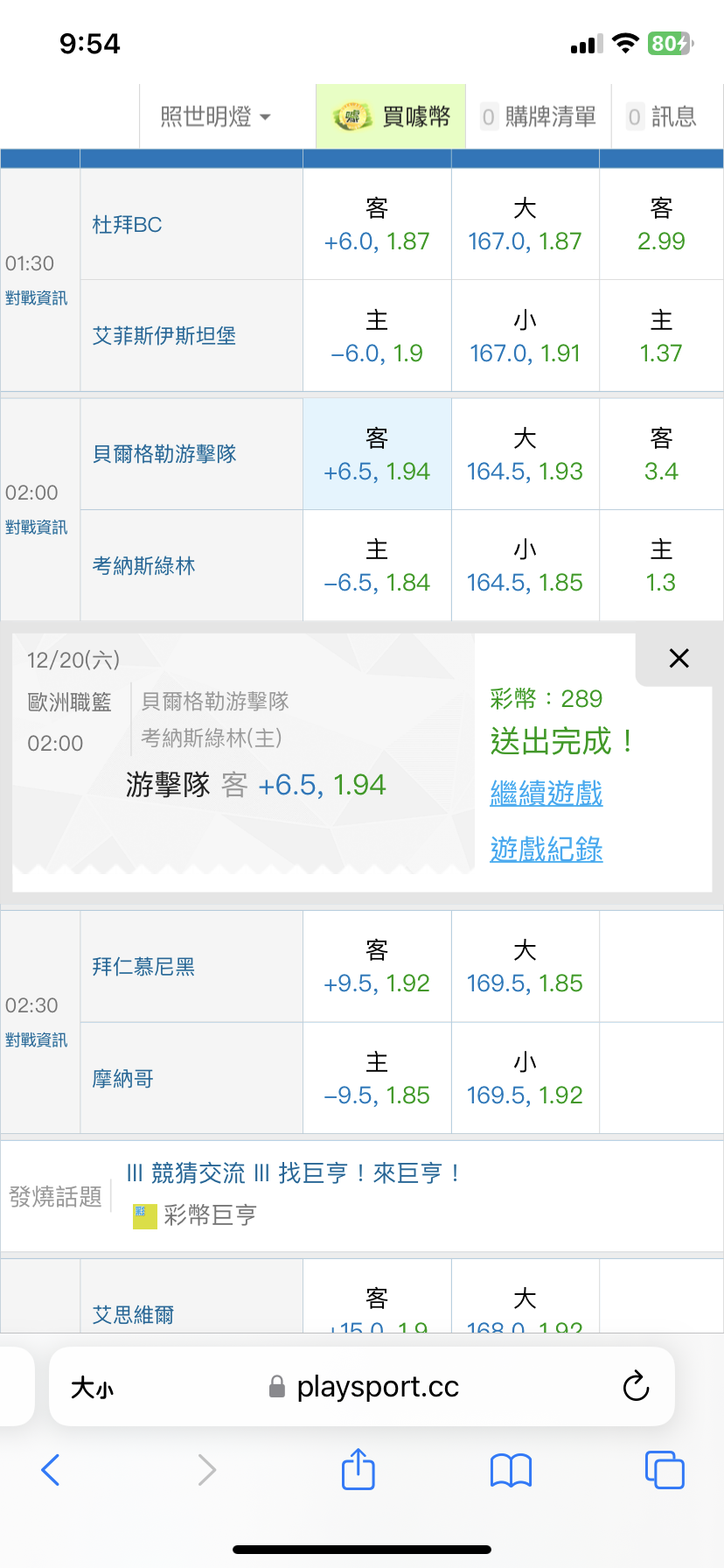The width and height of the screenshot is (724, 1568).
Task: Open the Safari tabs overview icon
Action: (x=664, y=1470)
